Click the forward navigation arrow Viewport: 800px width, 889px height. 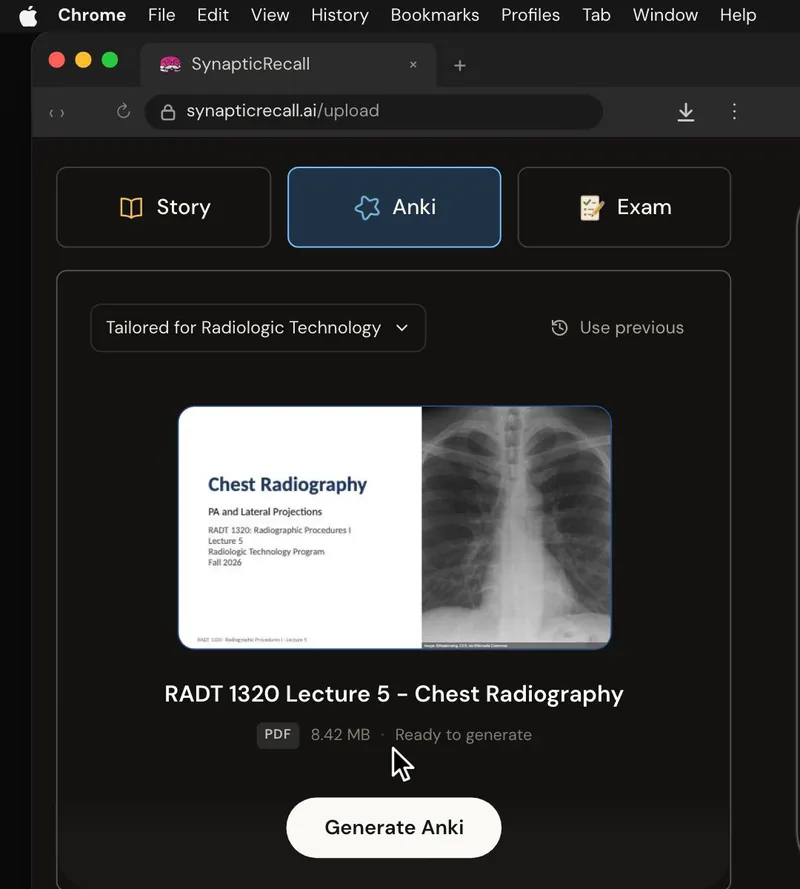(x=62, y=113)
